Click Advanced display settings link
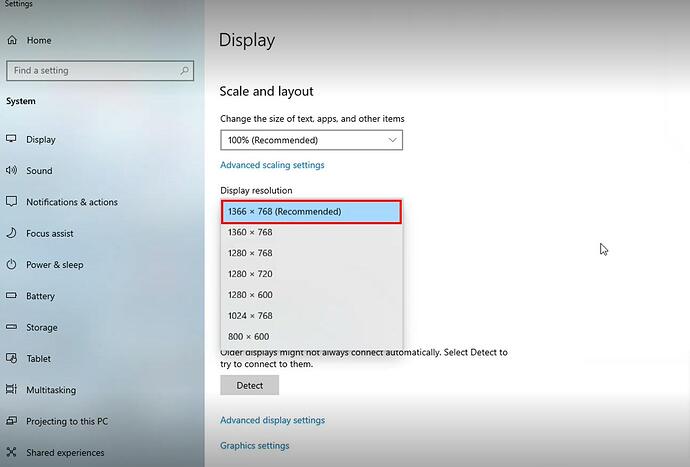This screenshot has height=467, width=690. pos(272,420)
